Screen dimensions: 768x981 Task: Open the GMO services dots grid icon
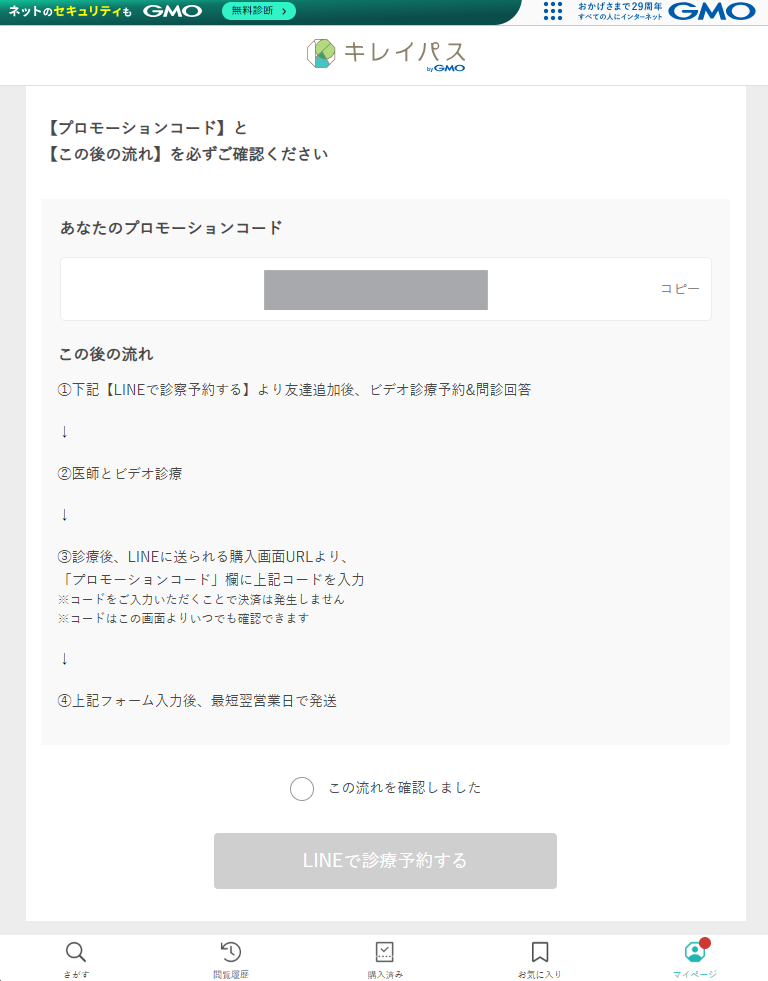553,11
